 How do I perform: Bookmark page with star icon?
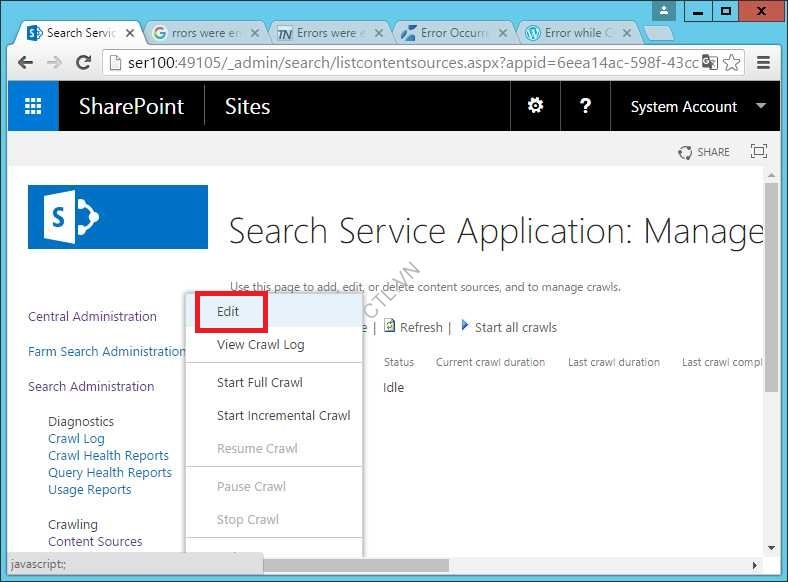click(732, 62)
